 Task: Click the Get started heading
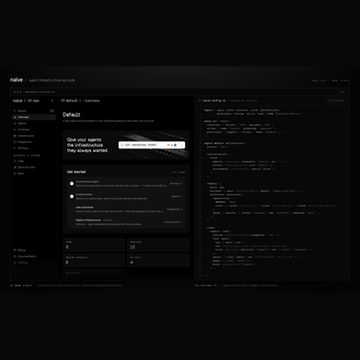(x=76, y=172)
